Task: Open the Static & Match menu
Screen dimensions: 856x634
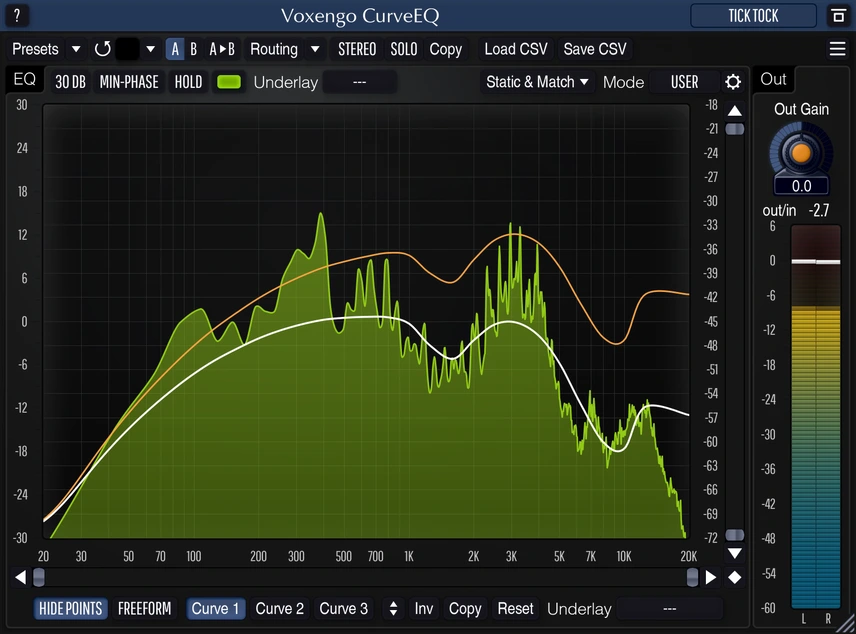Action: pos(537,82)
